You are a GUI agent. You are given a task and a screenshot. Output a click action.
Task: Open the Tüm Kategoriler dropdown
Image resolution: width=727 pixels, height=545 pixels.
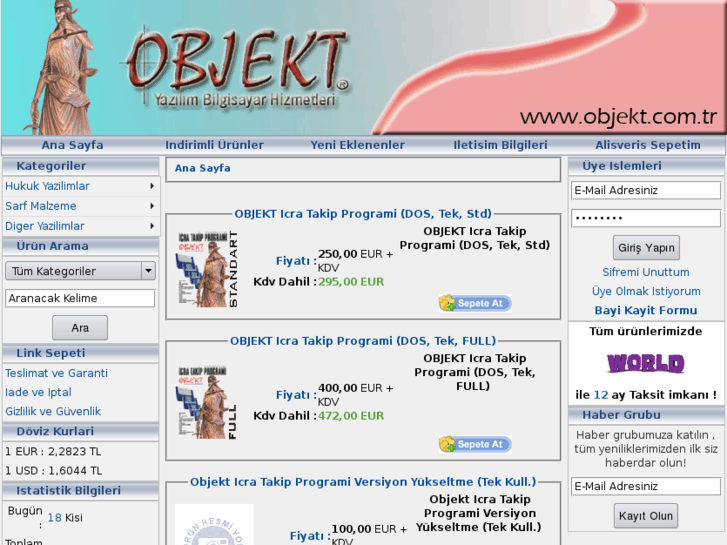[80, 271]
